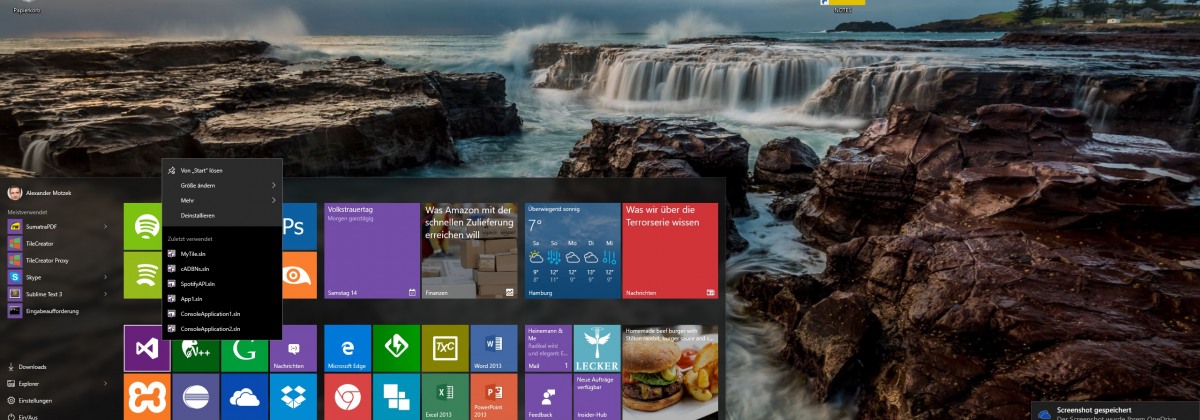Open the red Nachrichten Terrorserie tile
Viewport: 1200px width, 420px height.
(671, 251)
